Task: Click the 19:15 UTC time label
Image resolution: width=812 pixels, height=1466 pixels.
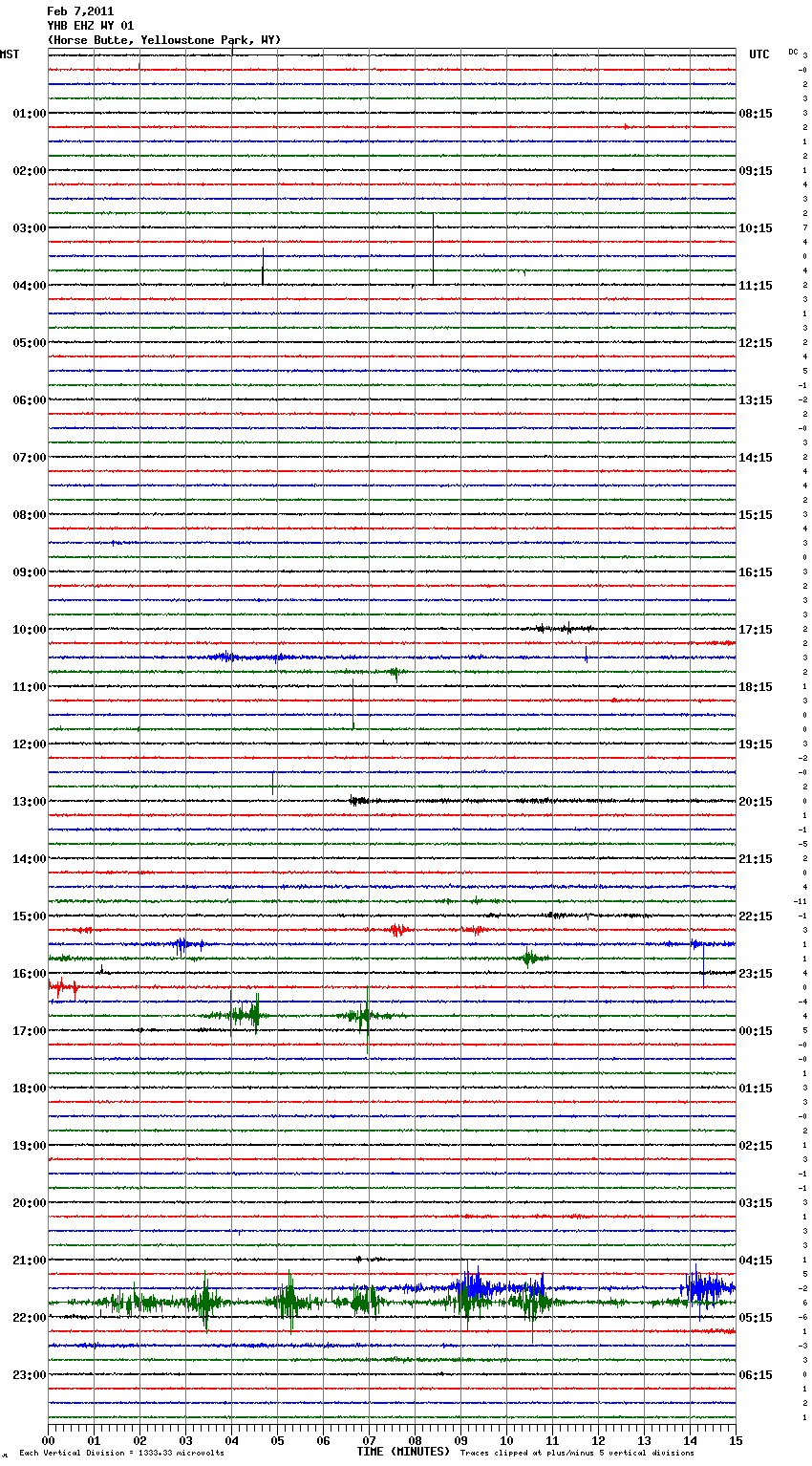Action: pos(756,744)
